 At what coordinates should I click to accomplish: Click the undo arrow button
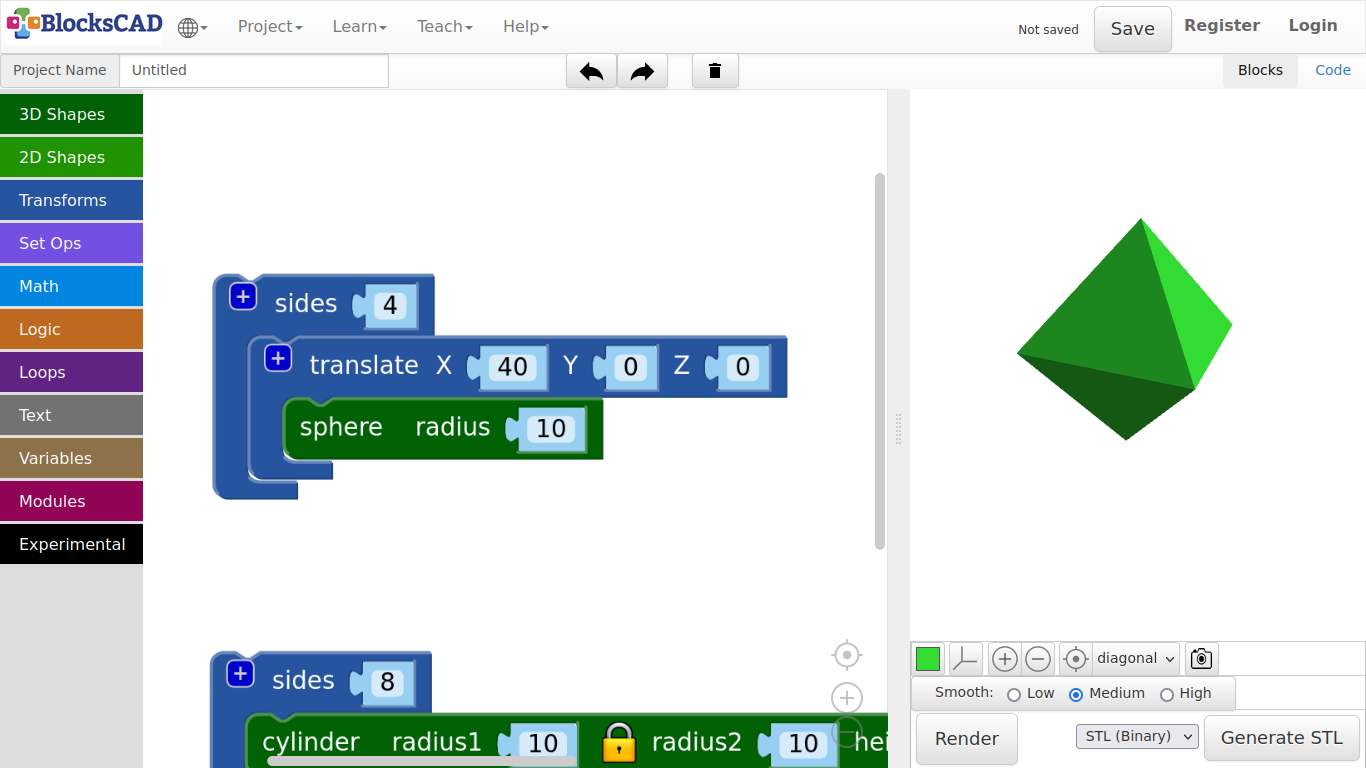tap(591, 71)
